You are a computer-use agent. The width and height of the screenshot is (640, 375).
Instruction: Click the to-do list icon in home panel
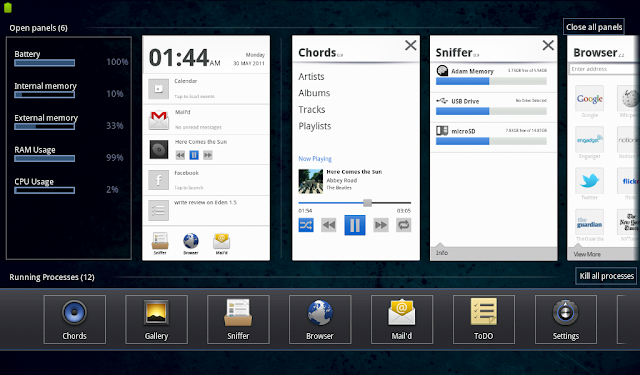point(158,210)
